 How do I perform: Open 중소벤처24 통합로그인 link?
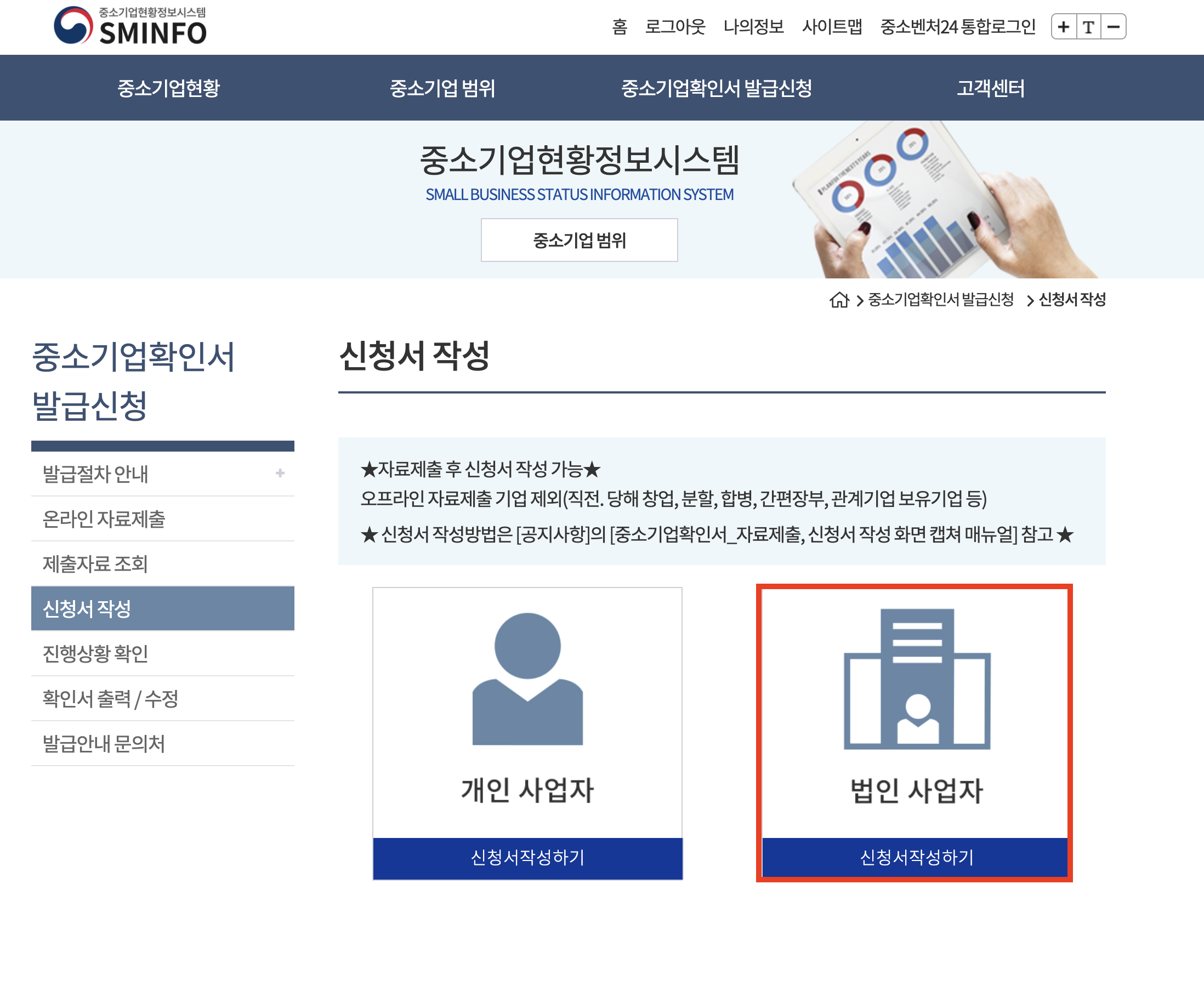(x=957, y=26)
